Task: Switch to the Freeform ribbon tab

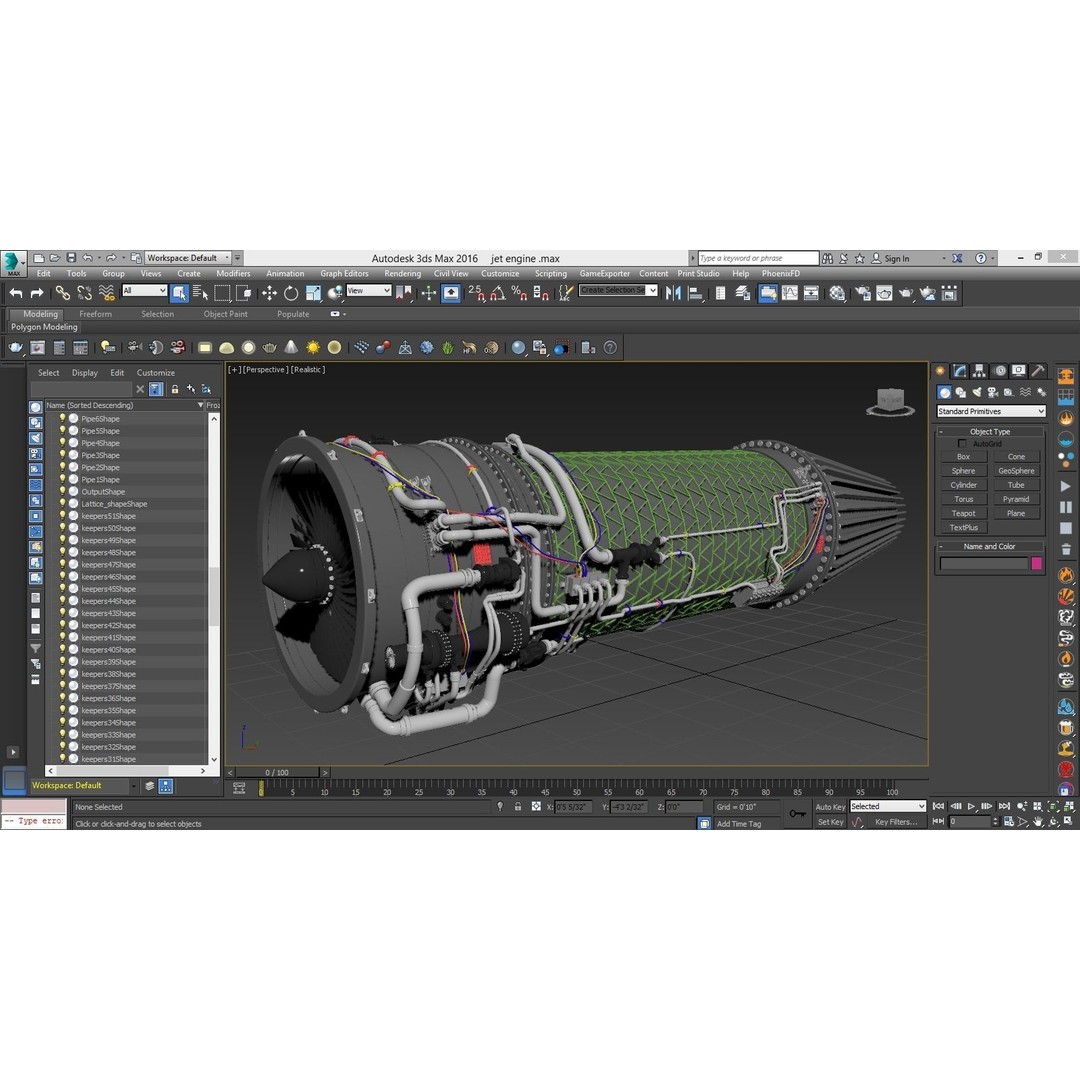Action: [x=95, y=314]
